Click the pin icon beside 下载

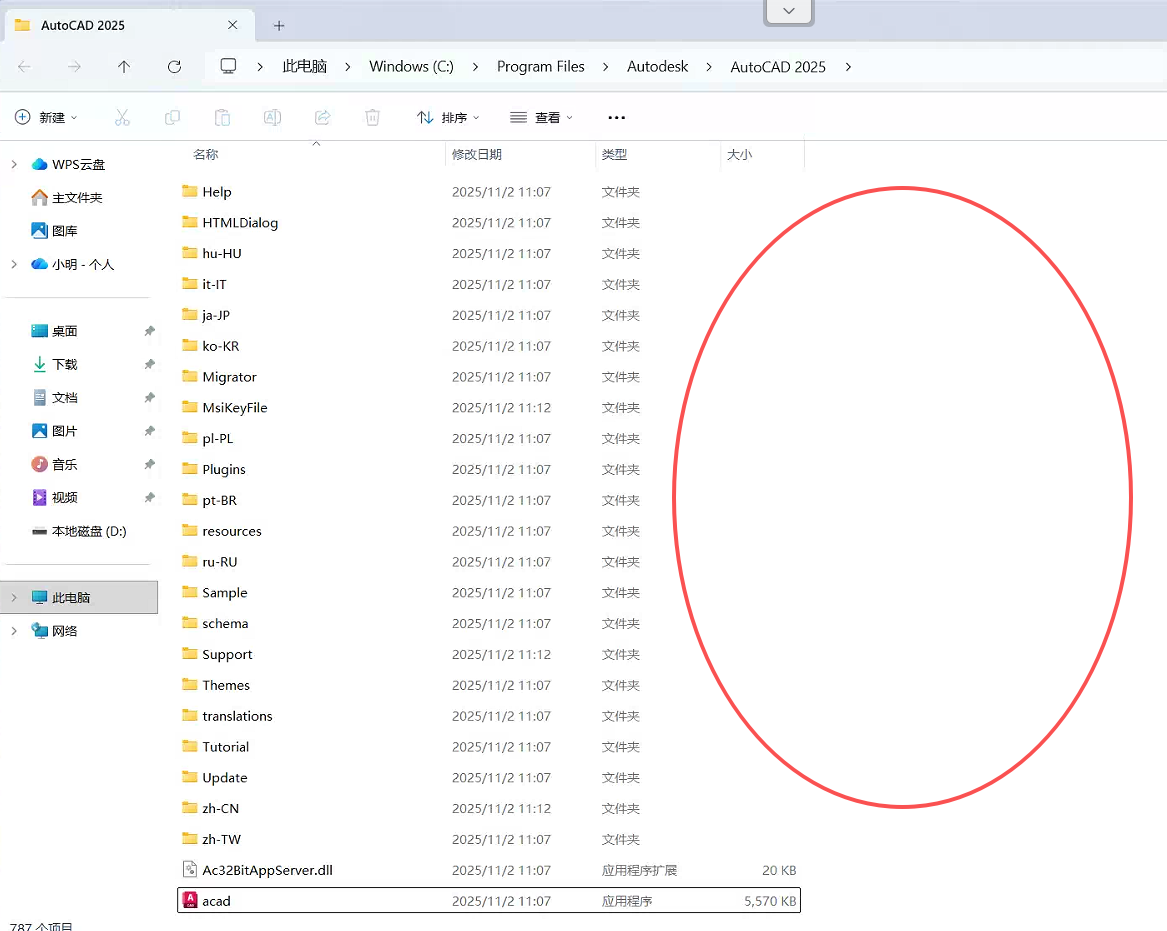148,364
